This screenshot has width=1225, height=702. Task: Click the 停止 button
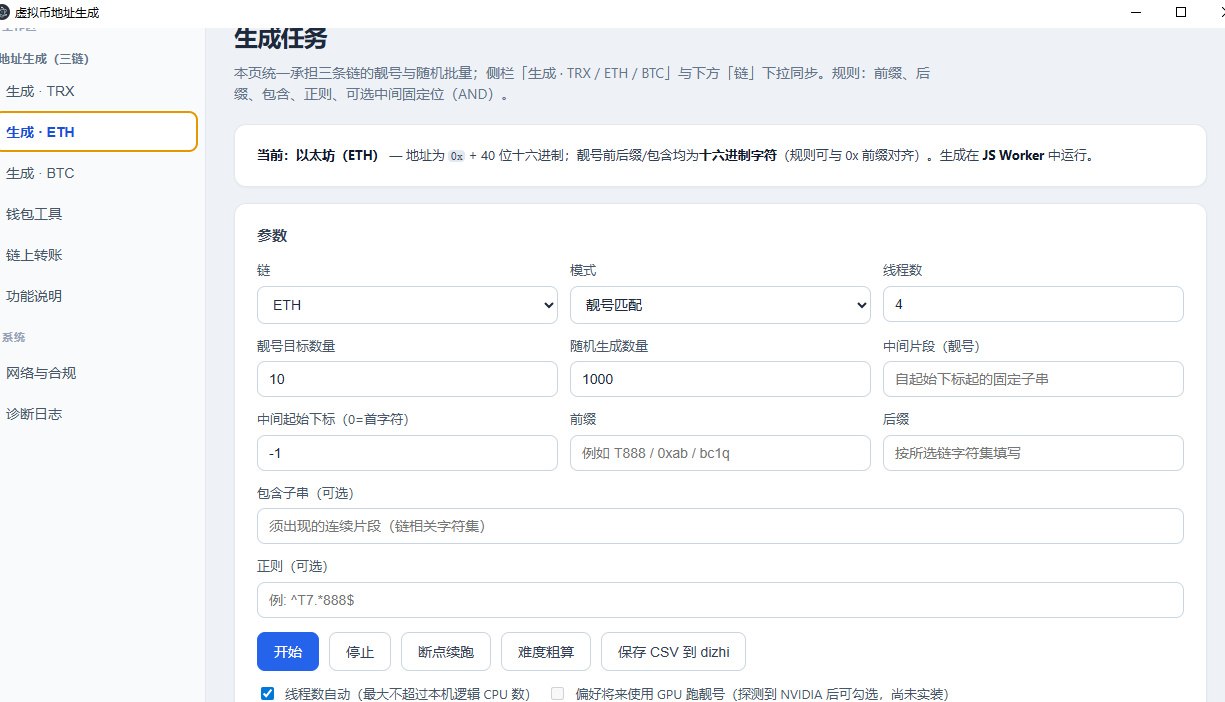pos(360,652)
